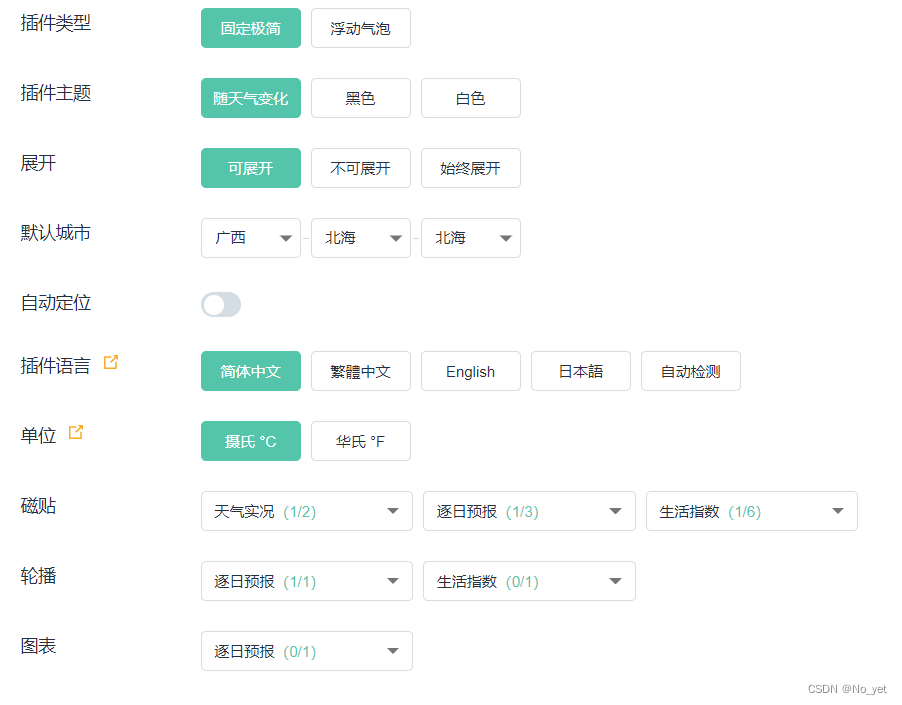Open the 生活指数 (1/6) tile dropdown
The width and height of the screenshot is (902, 705).
751,511
